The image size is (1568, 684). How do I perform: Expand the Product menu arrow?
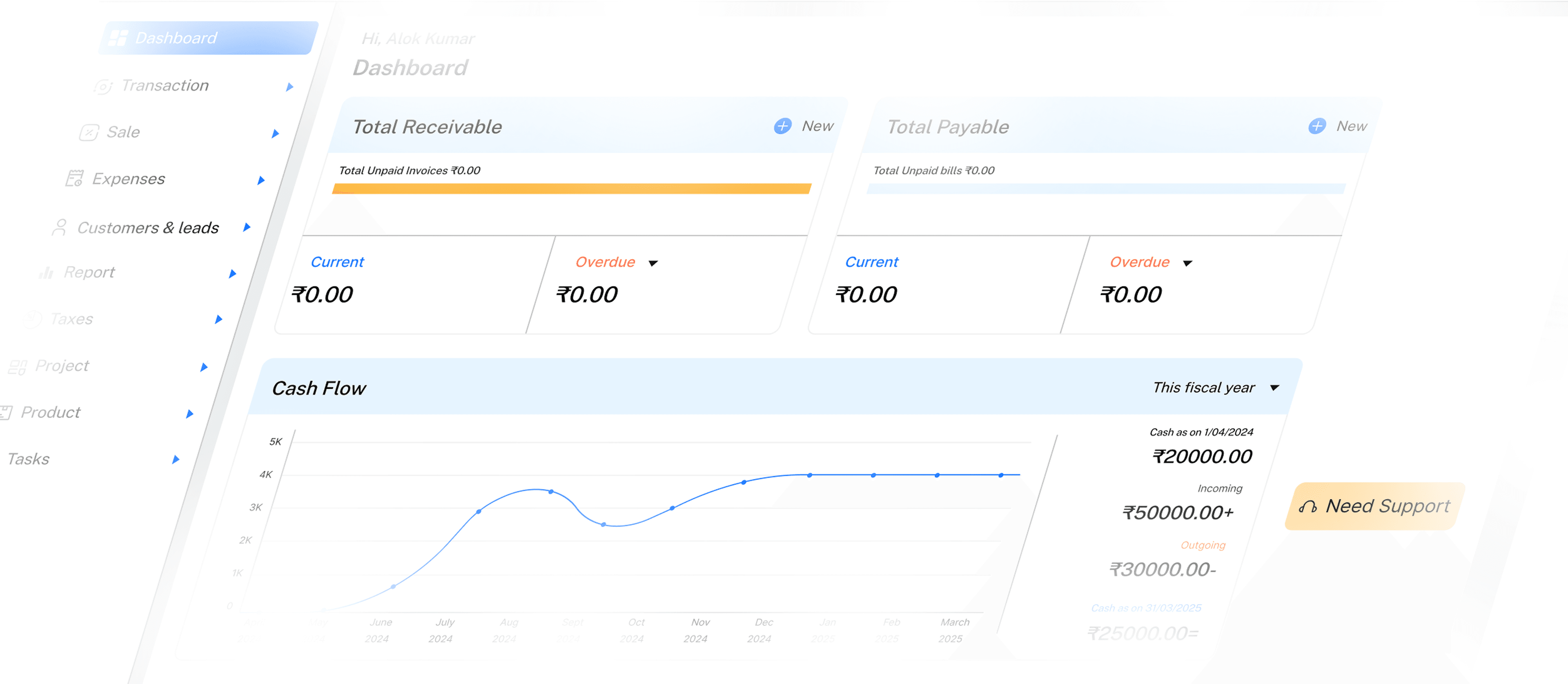189,414
